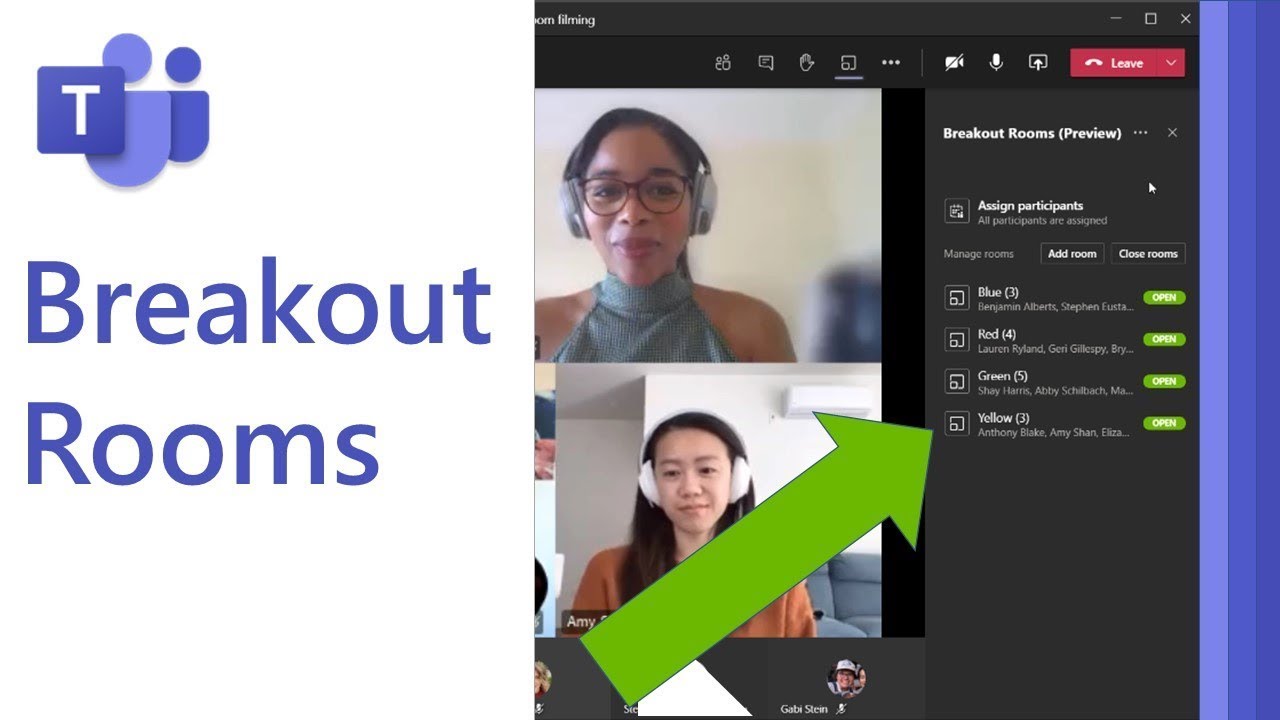Open Assign participants
1280x720 pixels.
(x=1030, y=206)
